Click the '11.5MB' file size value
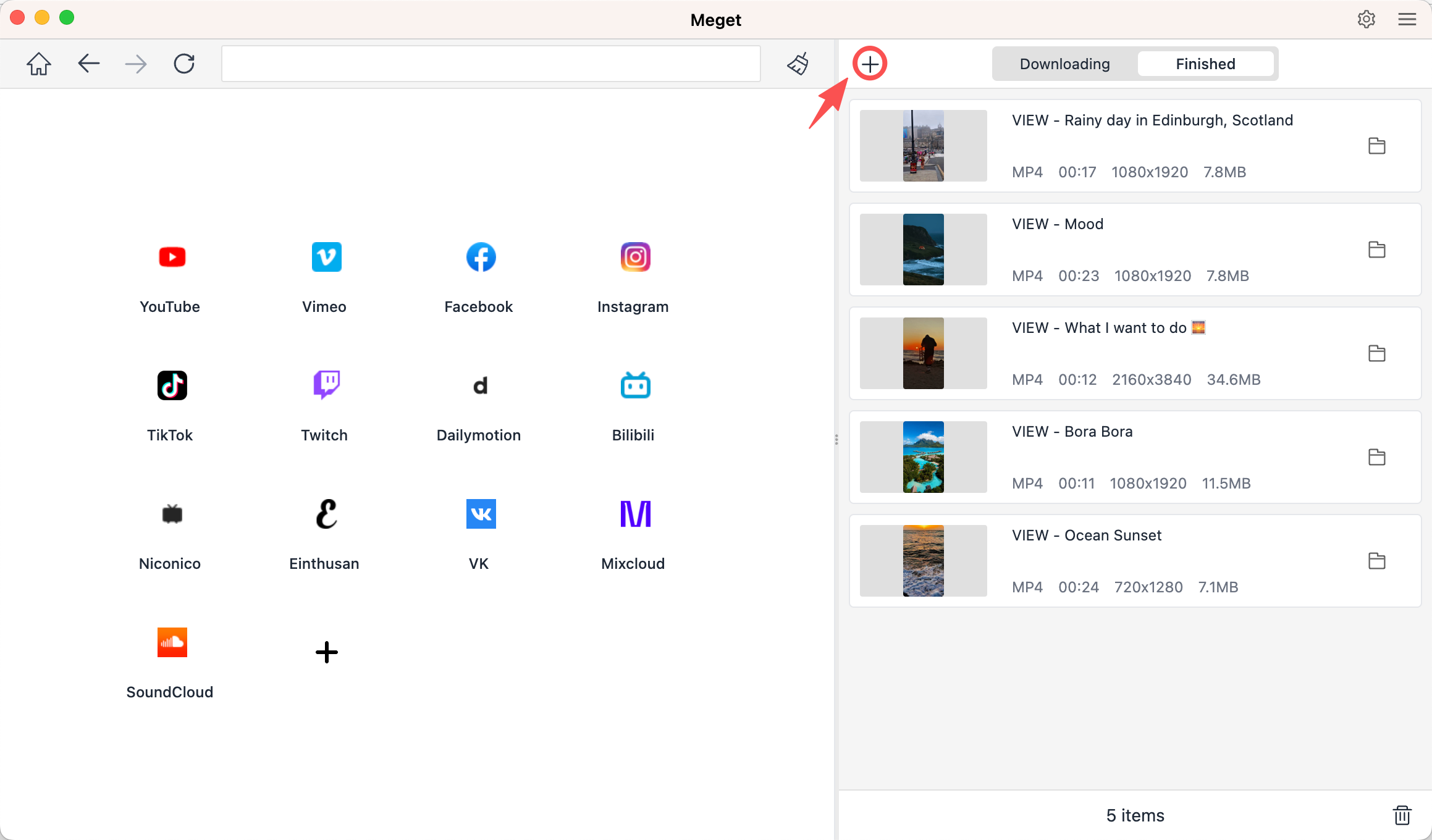This screenshot has height=840, width=1432. point(1226,484)
